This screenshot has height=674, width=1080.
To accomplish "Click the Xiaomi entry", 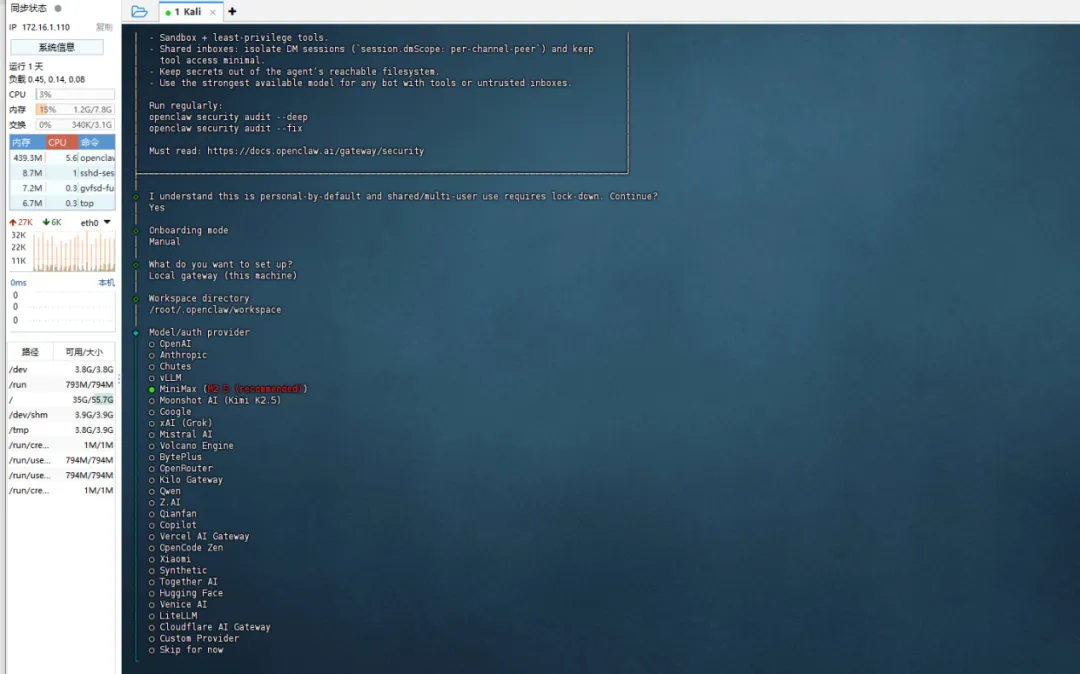I will [170, 559].
